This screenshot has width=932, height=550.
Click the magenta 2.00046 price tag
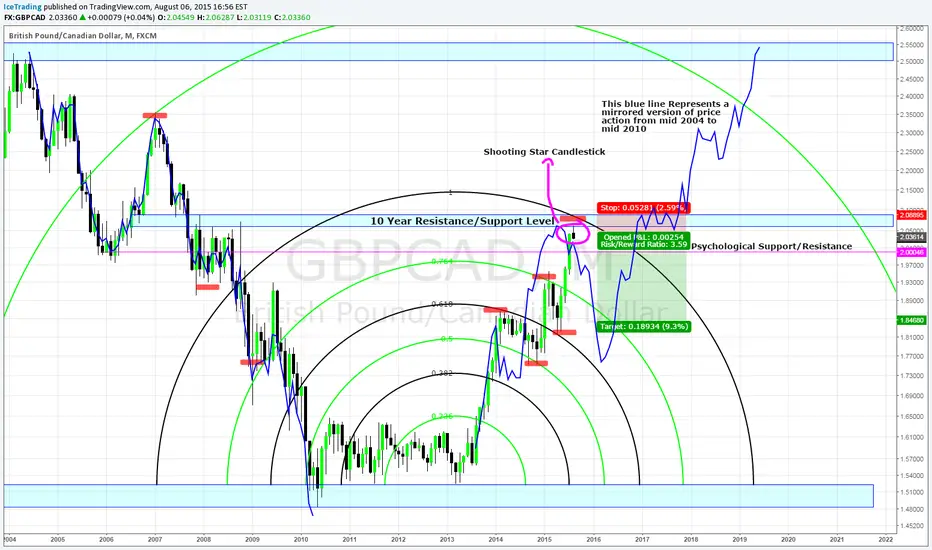click(x=912, y=252)
